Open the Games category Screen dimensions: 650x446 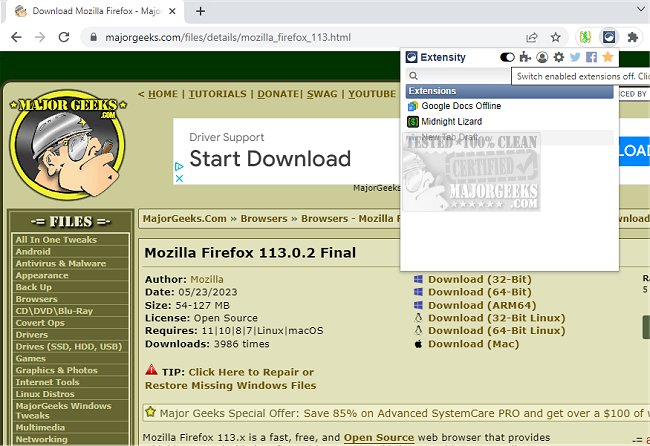click(x=31, y=359)
